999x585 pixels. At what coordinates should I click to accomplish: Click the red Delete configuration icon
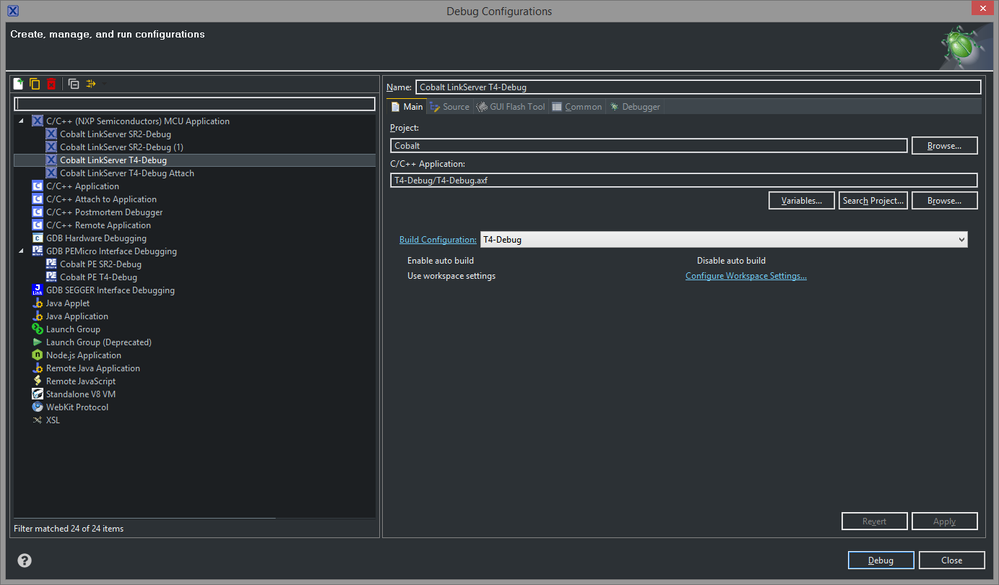pyautogui.click(x=52, y=83)
